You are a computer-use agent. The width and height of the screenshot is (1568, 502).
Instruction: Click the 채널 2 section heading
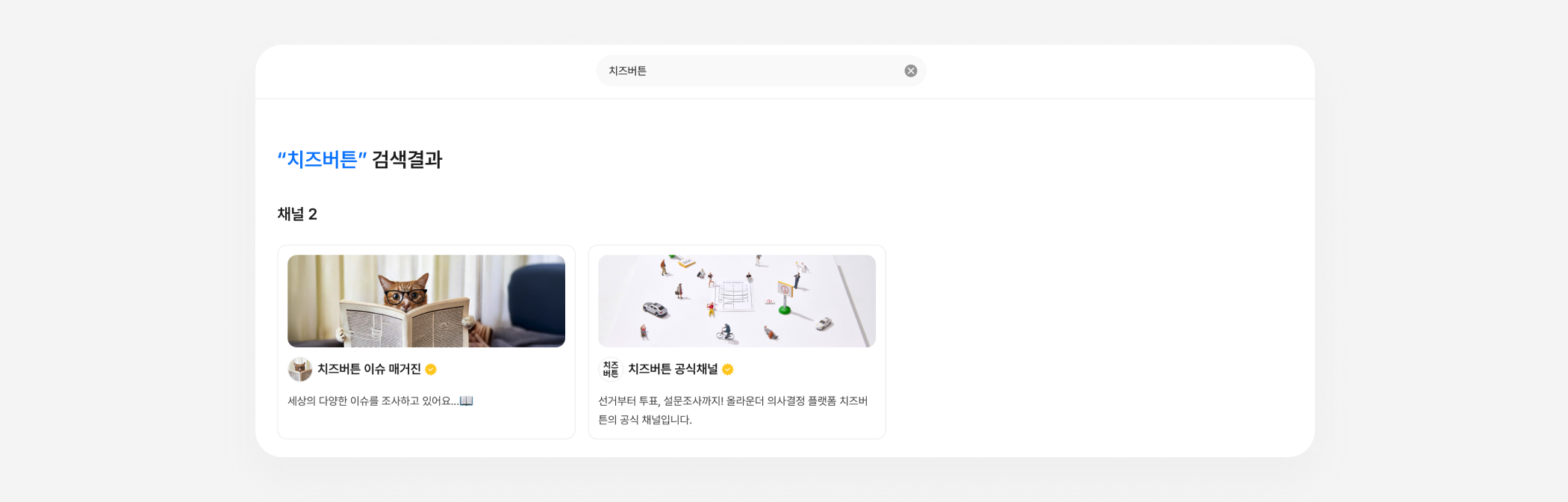point(297,214)
